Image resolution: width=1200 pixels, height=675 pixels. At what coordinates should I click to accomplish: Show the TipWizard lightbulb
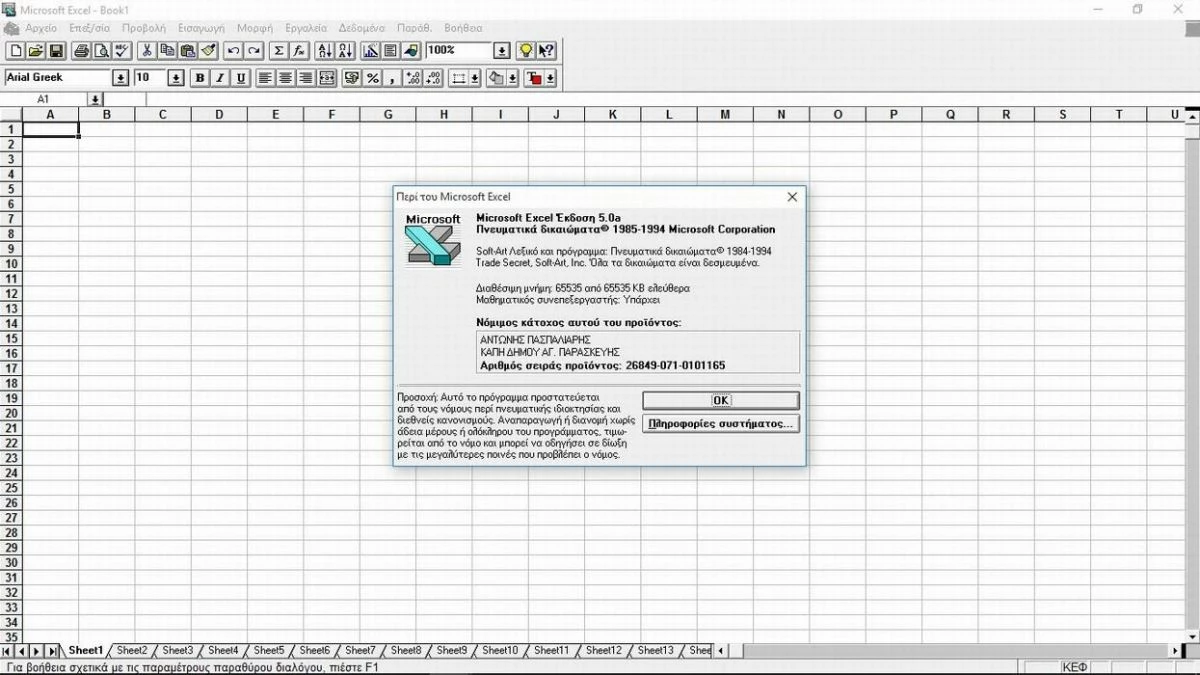click(524, 50)
